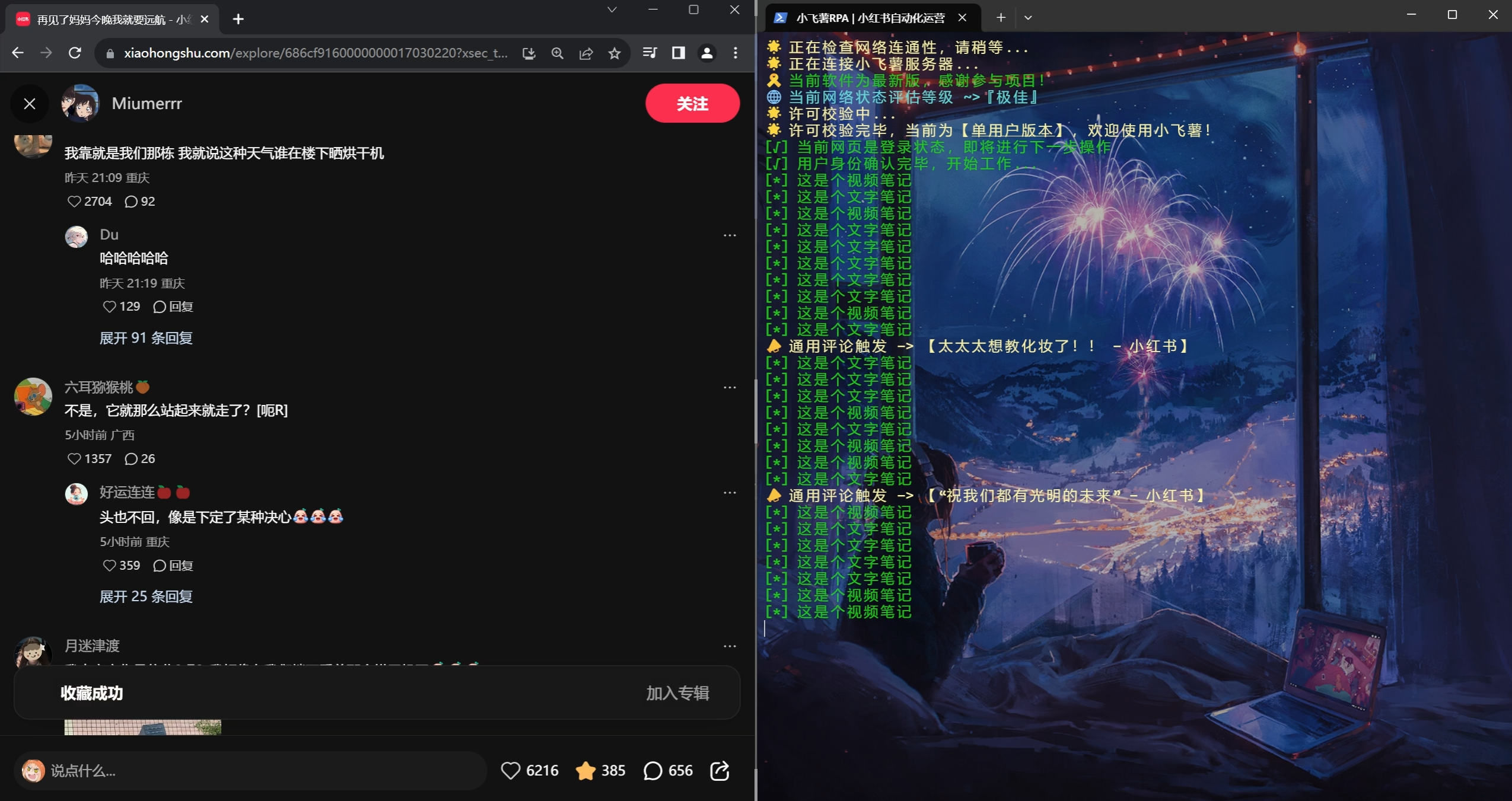Share the note with the share icon

[720, 771]
